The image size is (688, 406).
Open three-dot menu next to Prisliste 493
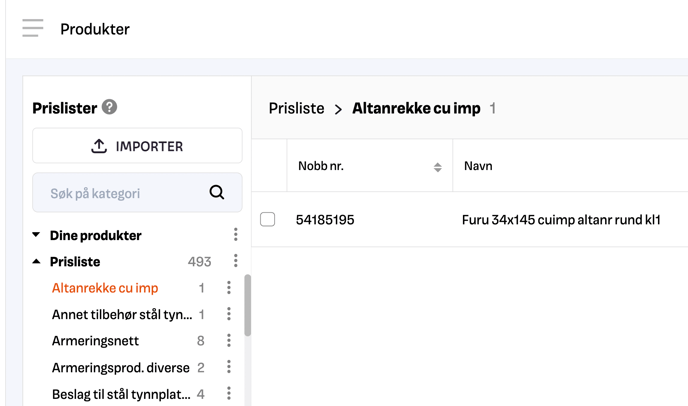pos(236,261)
